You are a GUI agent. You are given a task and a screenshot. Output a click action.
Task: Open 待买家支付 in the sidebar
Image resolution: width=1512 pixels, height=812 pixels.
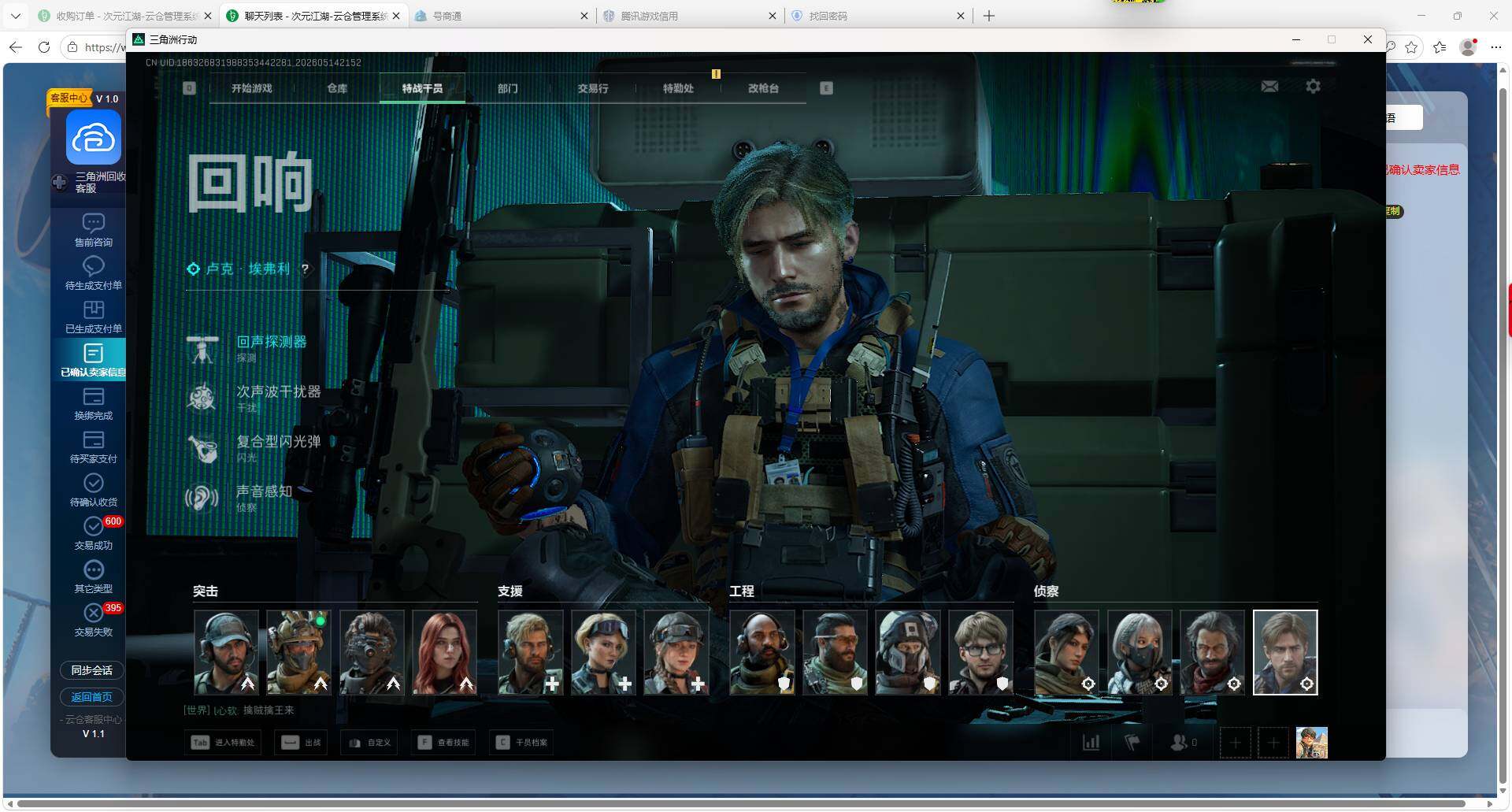click(93, 447)
